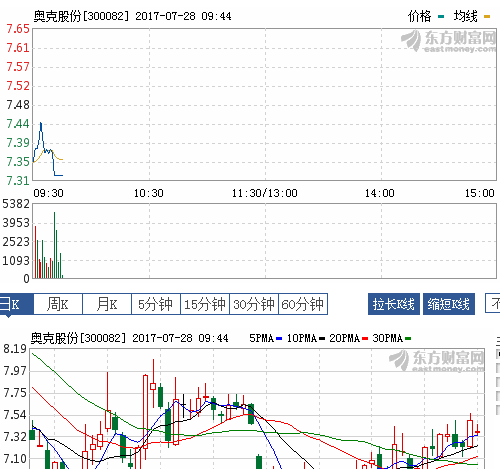Click the 缩短K线 button
The height and width of the screenshot is (469, 500).
click(x=449, y=304)
